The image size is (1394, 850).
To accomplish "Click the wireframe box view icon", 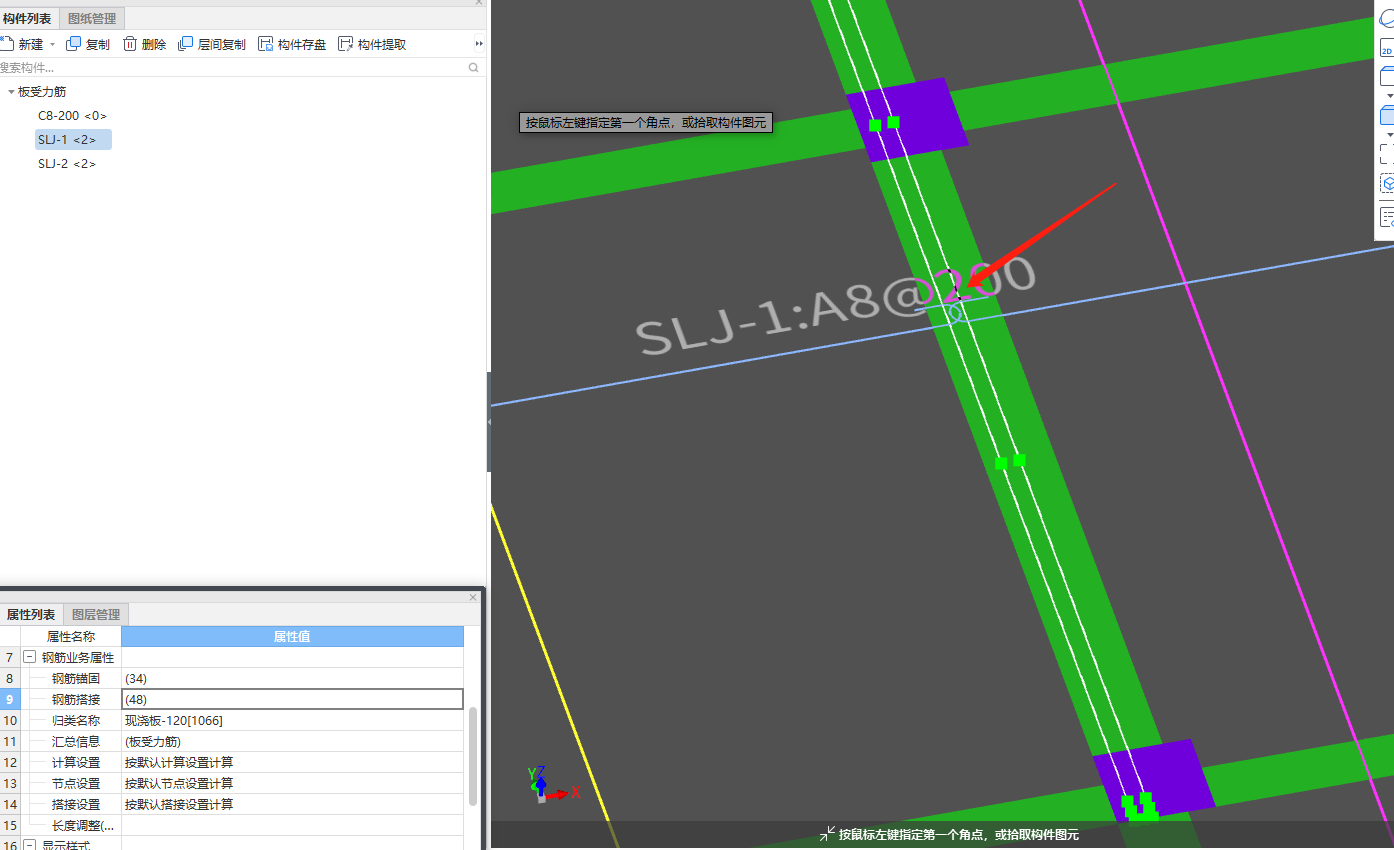I will tap(1387, 75).
